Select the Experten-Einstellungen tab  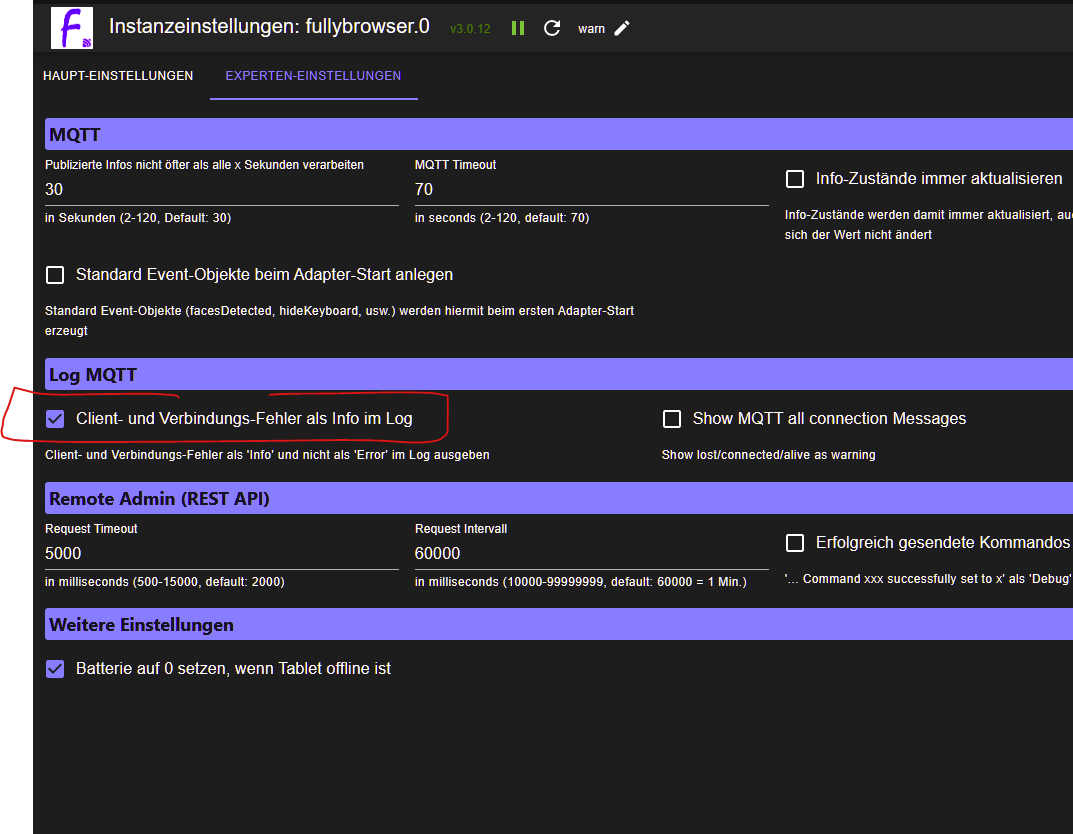tap(313, 76)
